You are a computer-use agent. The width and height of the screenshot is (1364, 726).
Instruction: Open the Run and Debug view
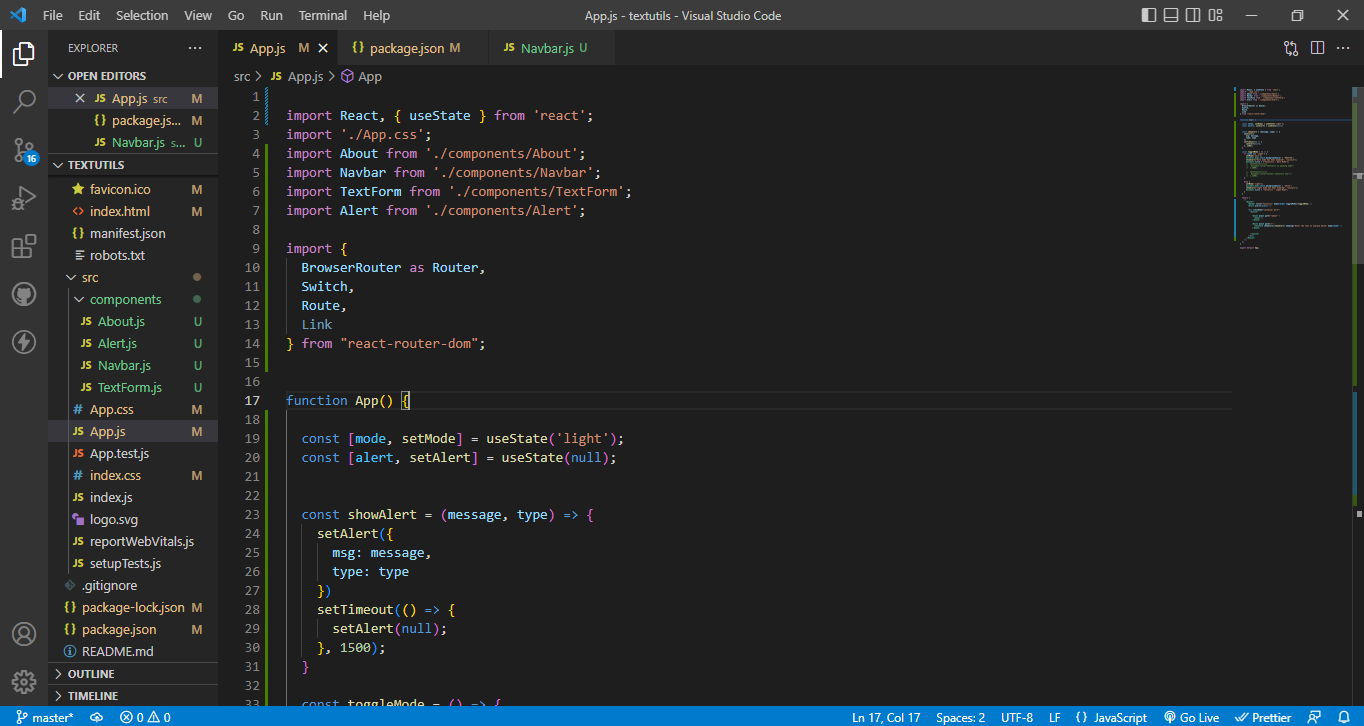24,198
